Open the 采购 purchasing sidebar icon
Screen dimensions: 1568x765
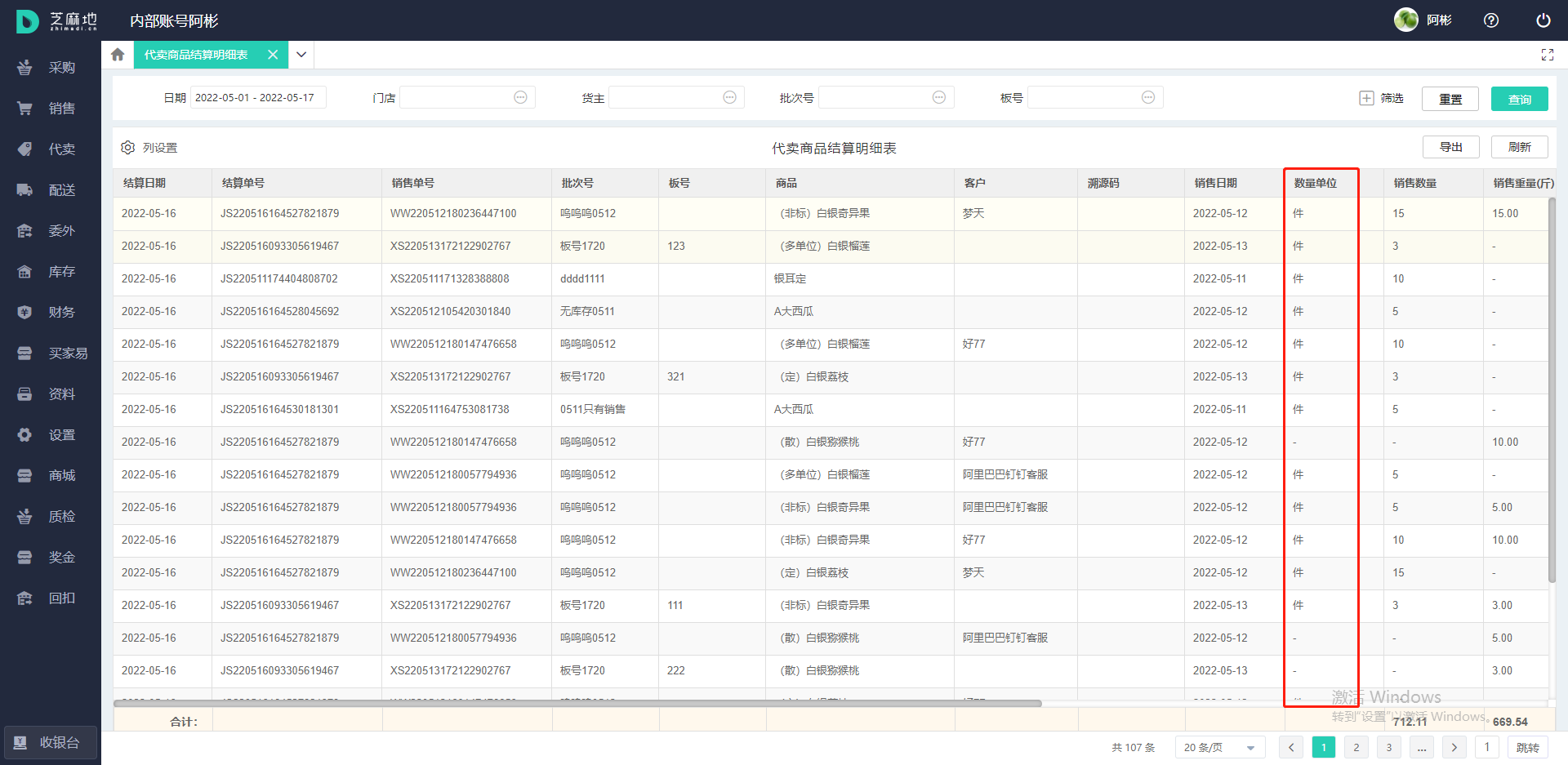(24, 67)
